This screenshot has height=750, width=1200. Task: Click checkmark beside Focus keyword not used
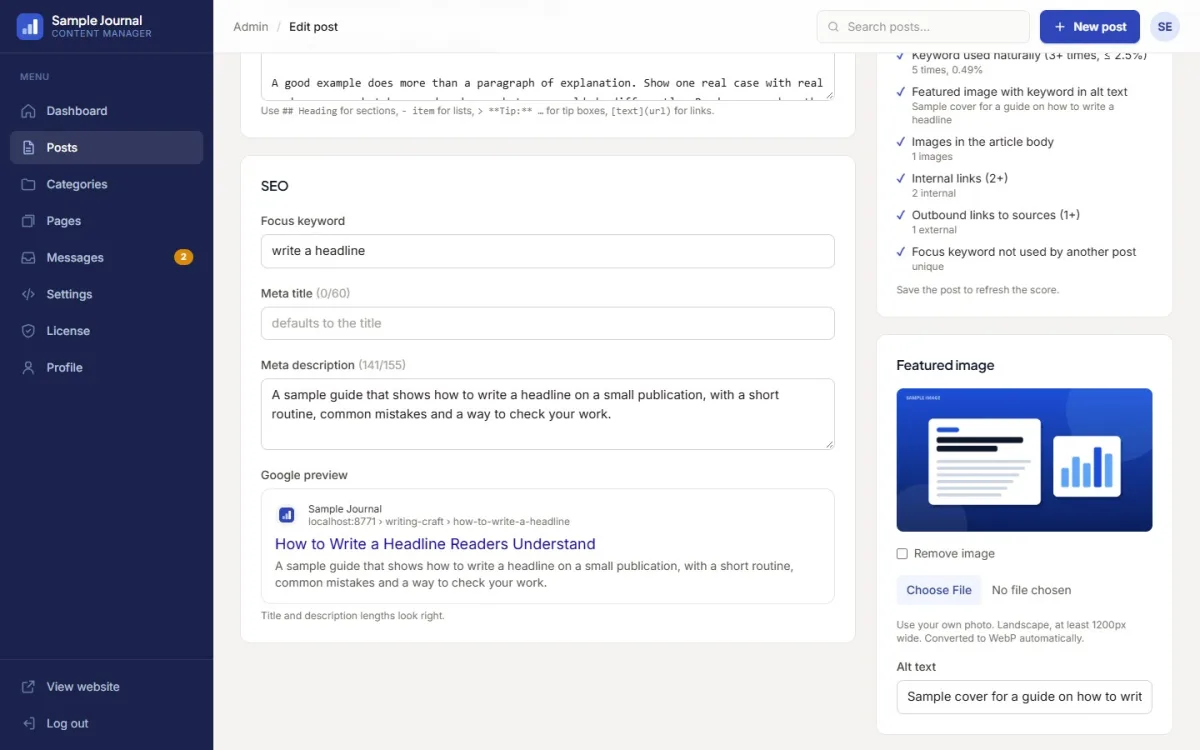[x=901, y=252]
